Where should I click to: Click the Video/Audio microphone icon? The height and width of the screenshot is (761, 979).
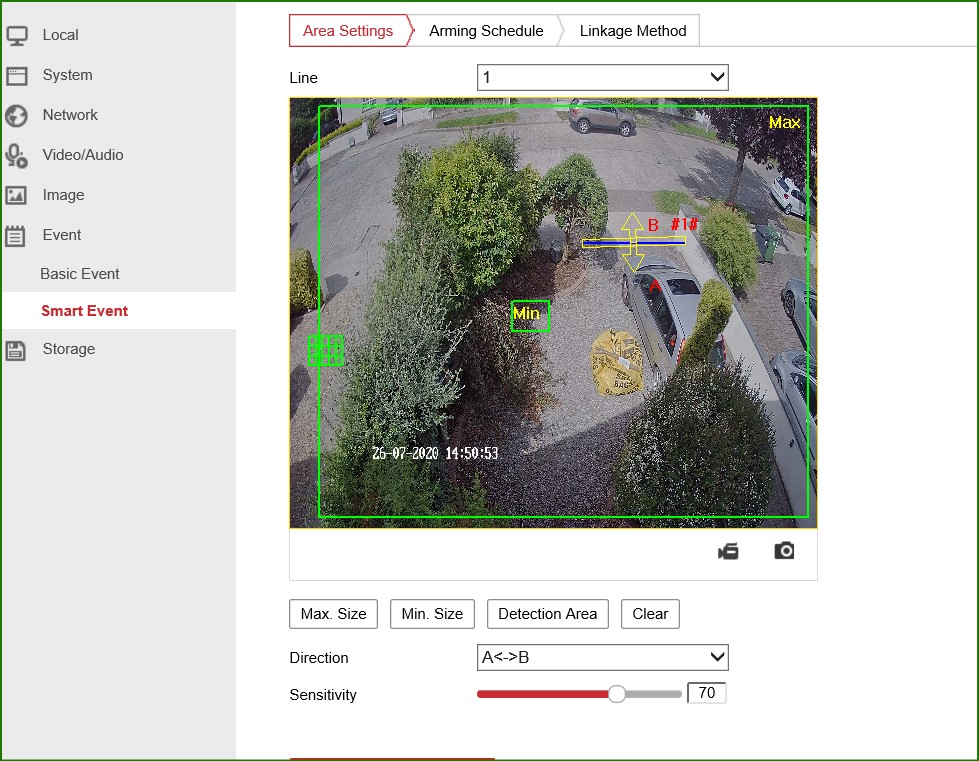pos(17,155)
